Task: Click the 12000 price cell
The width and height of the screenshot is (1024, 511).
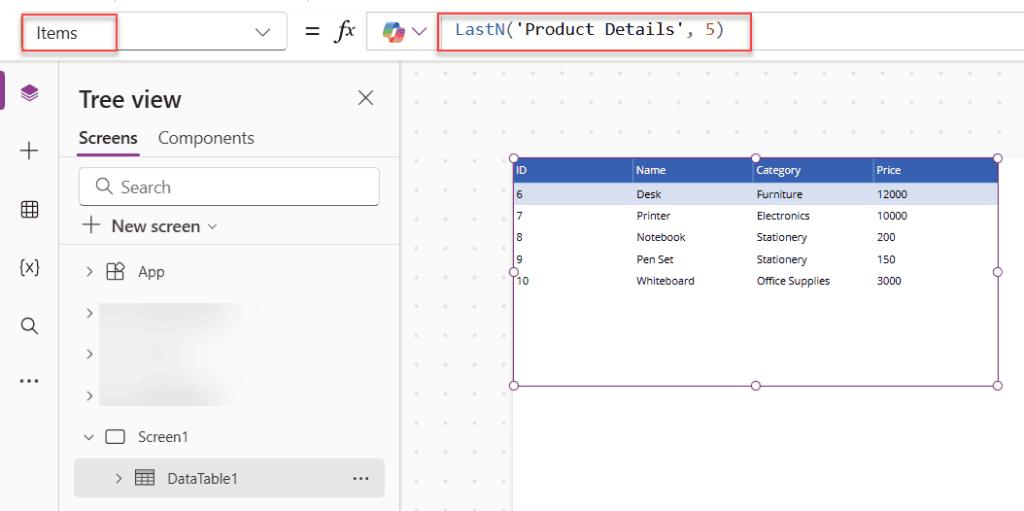Action: (x=892, y=194)
